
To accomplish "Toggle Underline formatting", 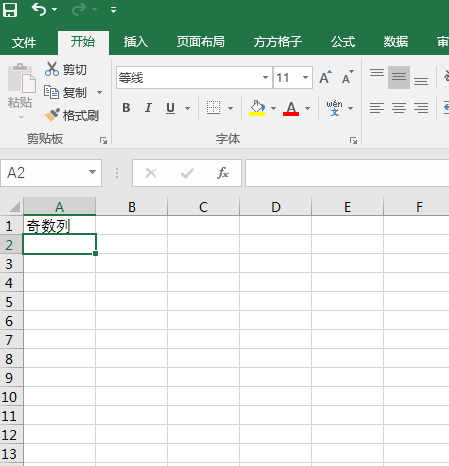I will 170,108.
